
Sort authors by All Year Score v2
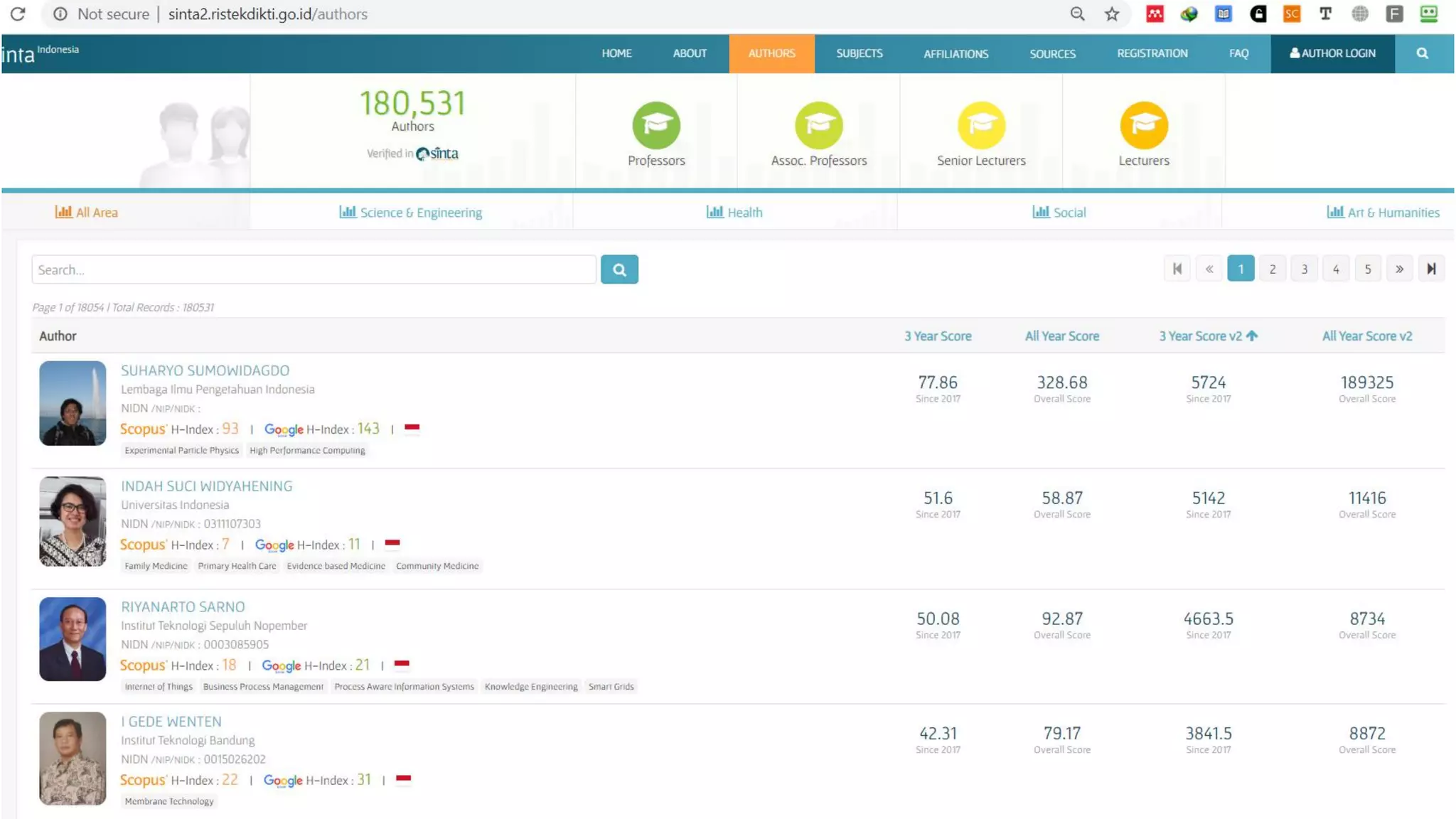point(1366,336)
